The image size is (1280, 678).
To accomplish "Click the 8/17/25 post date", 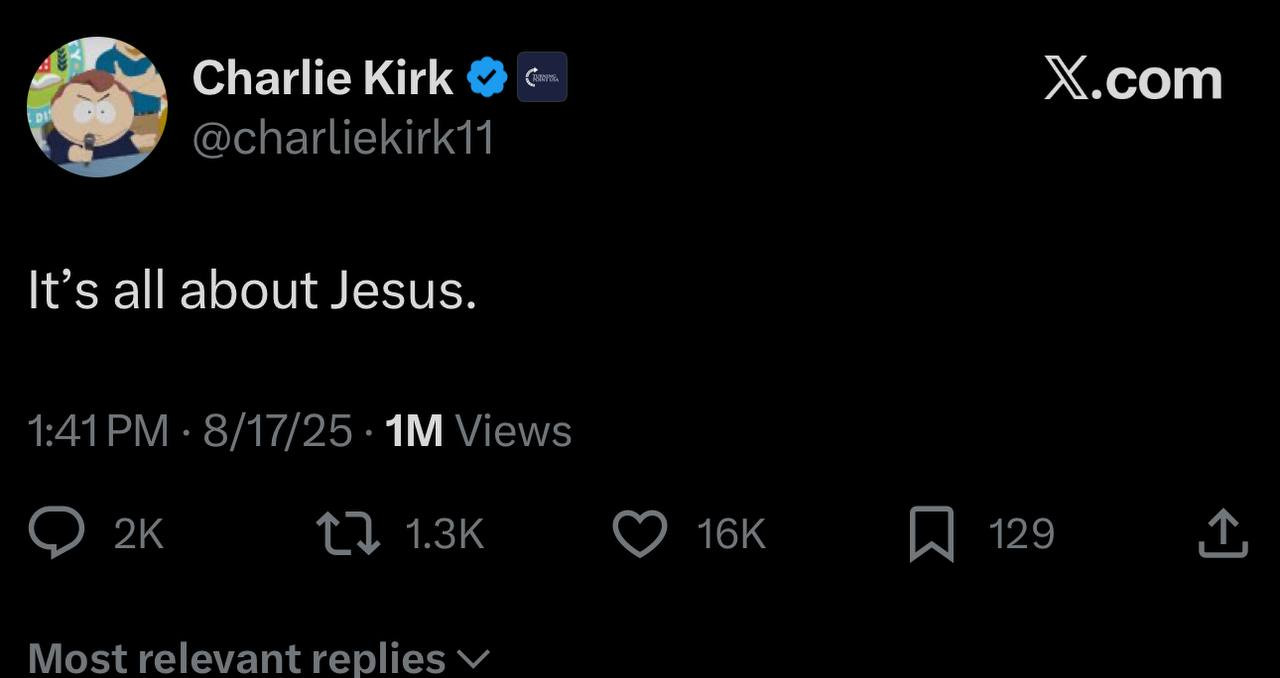I will [x=277, y=431].
